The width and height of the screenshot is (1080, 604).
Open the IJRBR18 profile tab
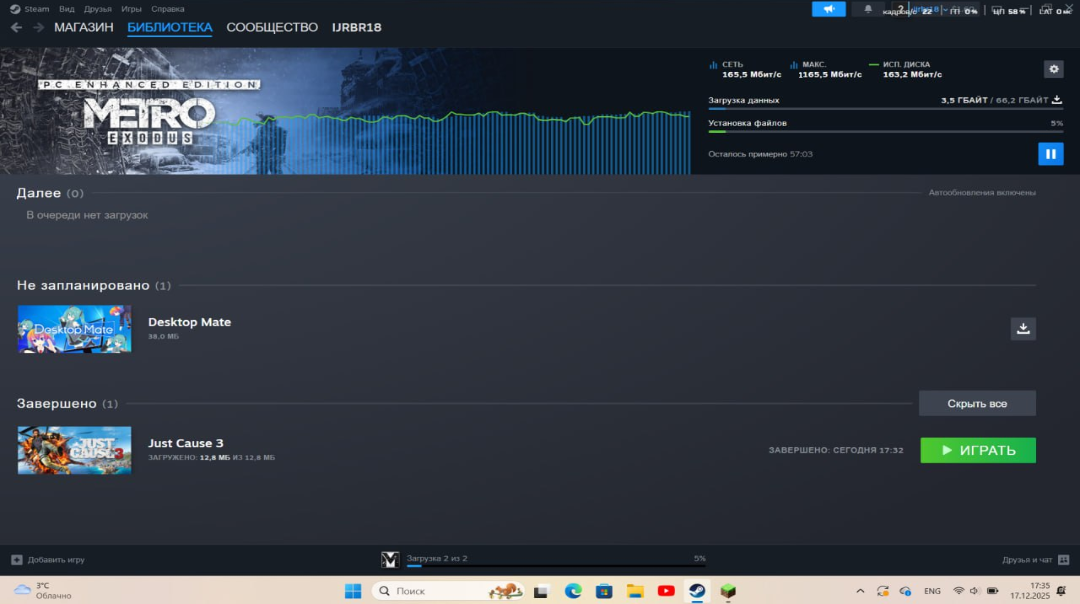coord(356,27)
